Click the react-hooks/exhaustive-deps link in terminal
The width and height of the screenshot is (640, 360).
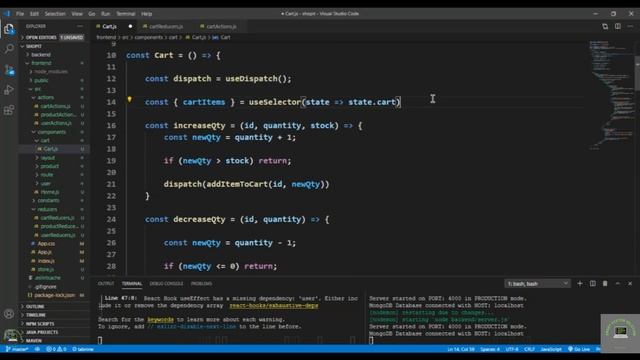click(x=273, y=305)
